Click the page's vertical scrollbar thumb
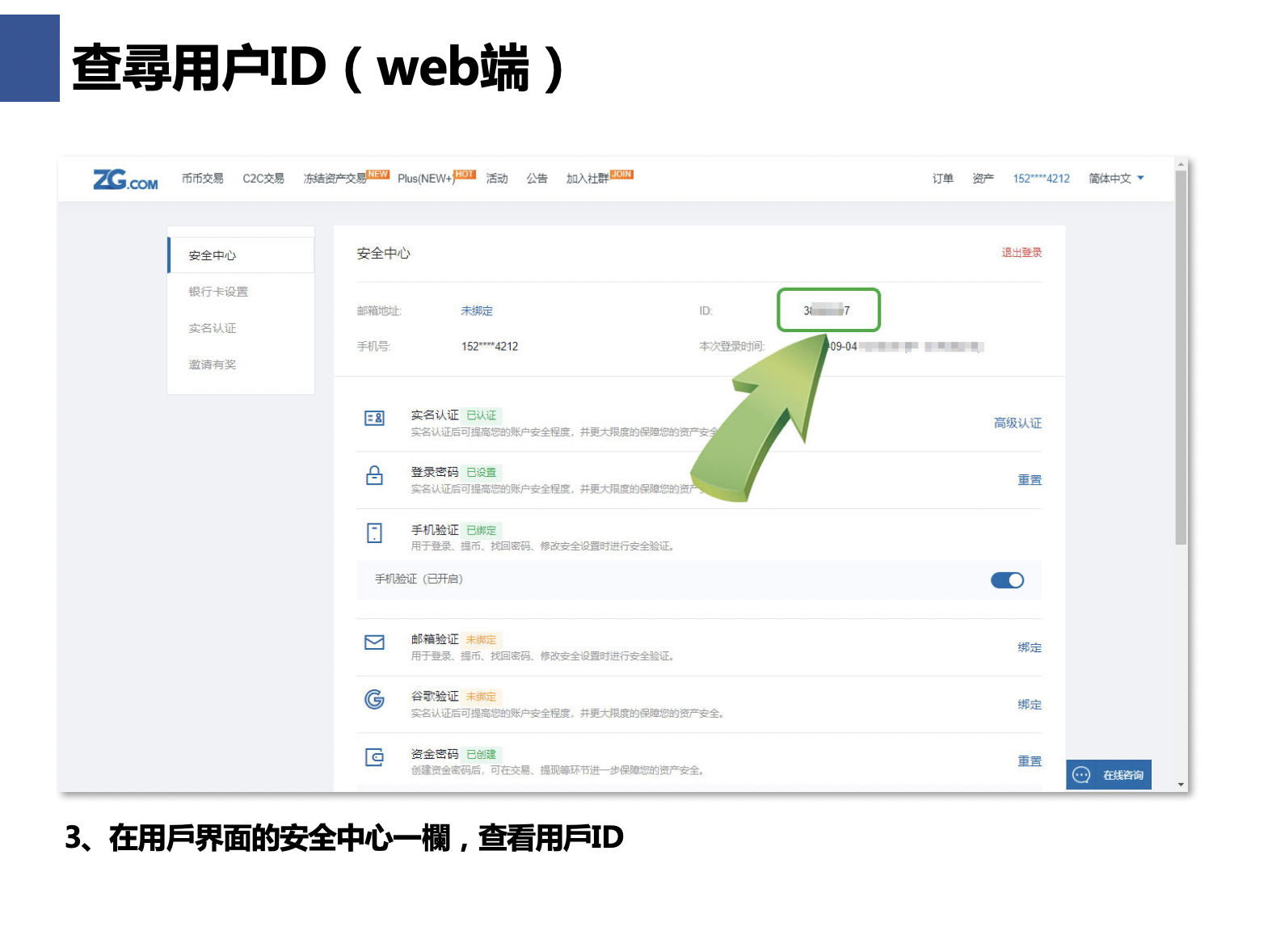Screen dimensions: 1272x952 [1181, 356]
